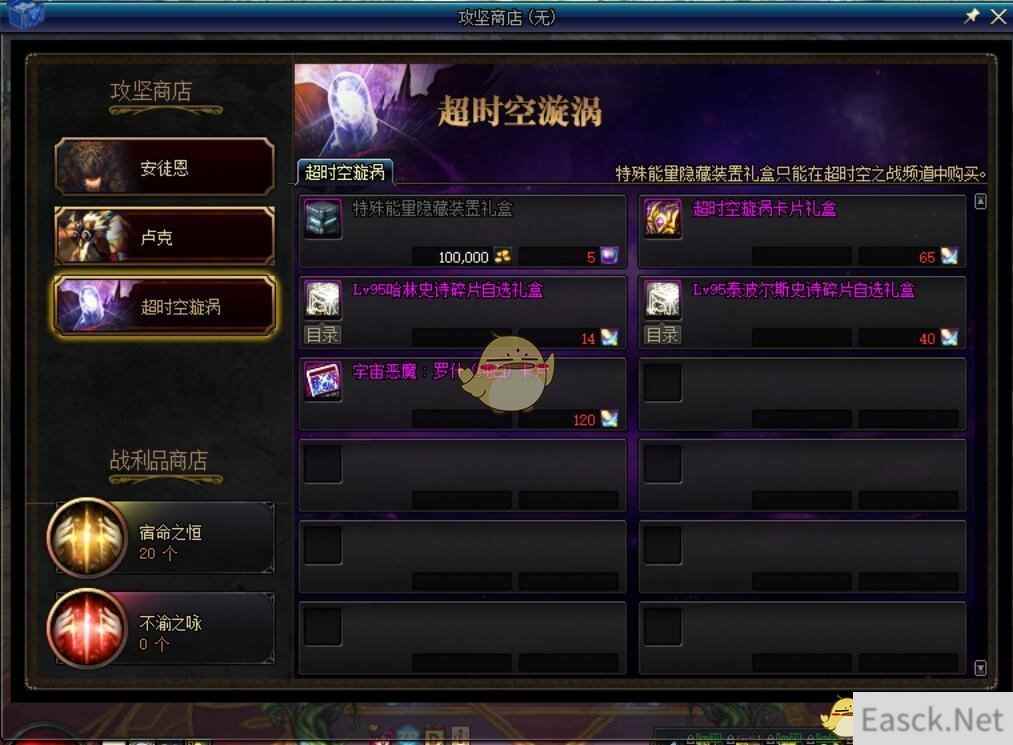This screenshot has width=1013, height=745.
Task: Select the Lv95哈林史诗碎片自选礼盒 icon
Action: [322, 300]
